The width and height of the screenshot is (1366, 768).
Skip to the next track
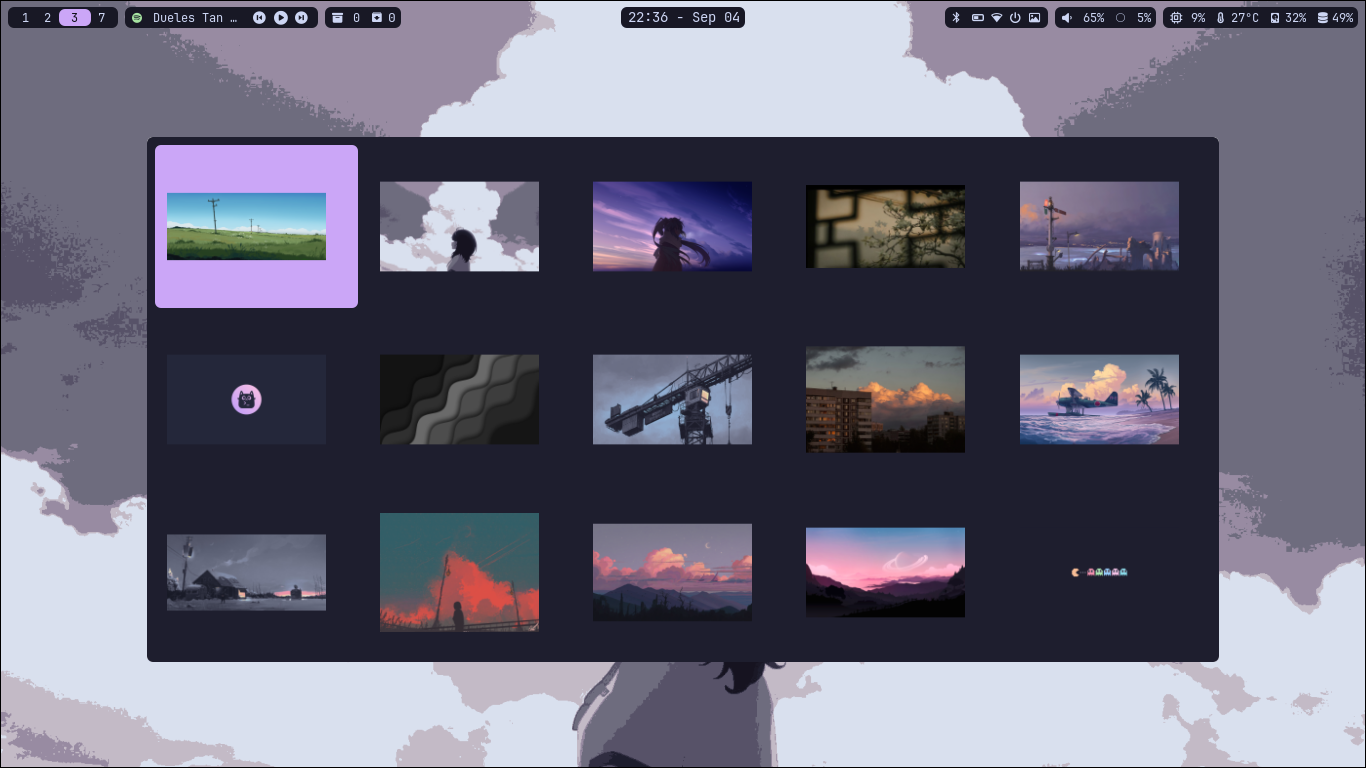301,18
